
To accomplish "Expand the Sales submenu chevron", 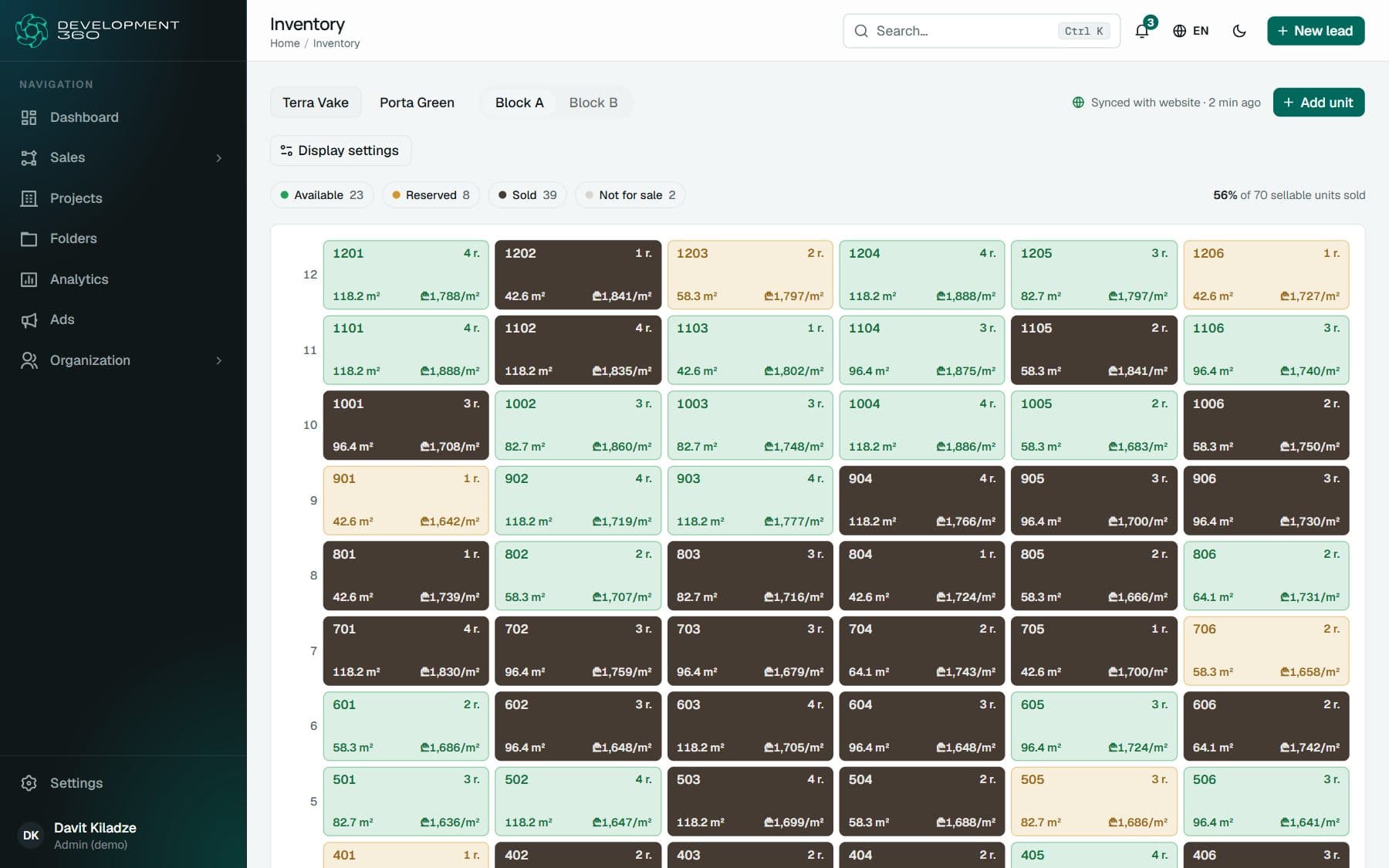I will point(218,157).
